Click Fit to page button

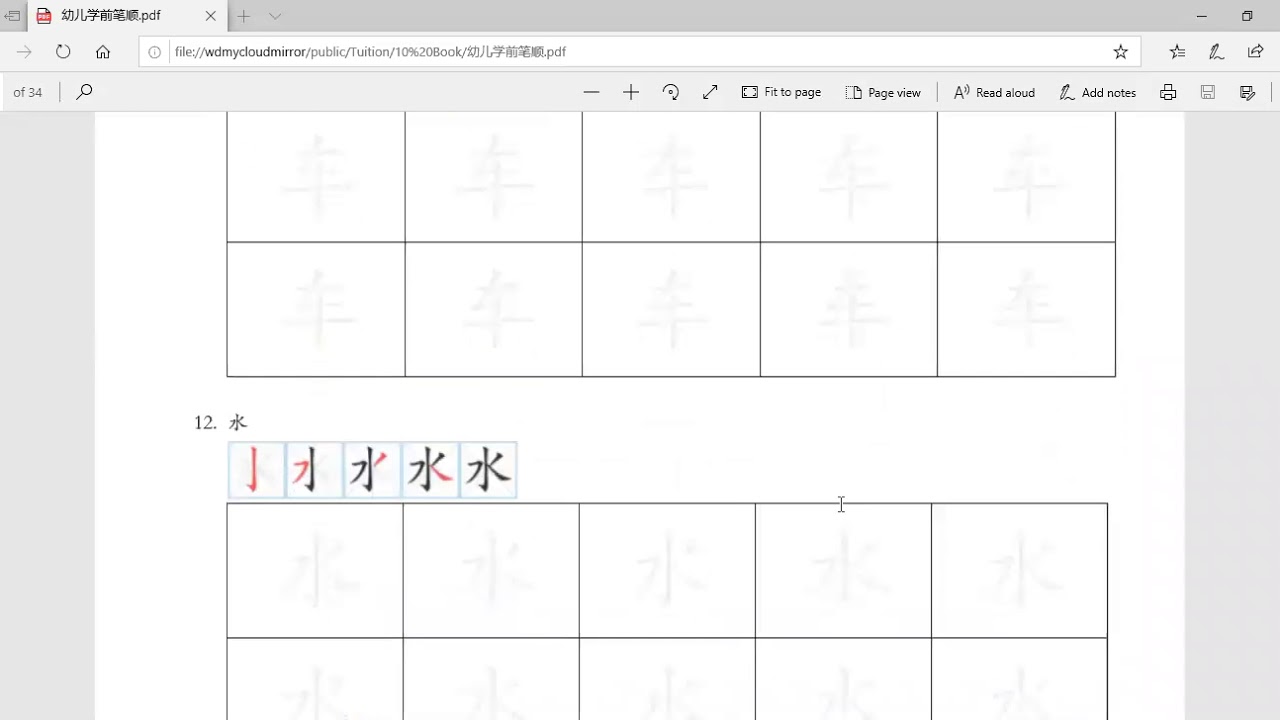click(x=781, y=92)
